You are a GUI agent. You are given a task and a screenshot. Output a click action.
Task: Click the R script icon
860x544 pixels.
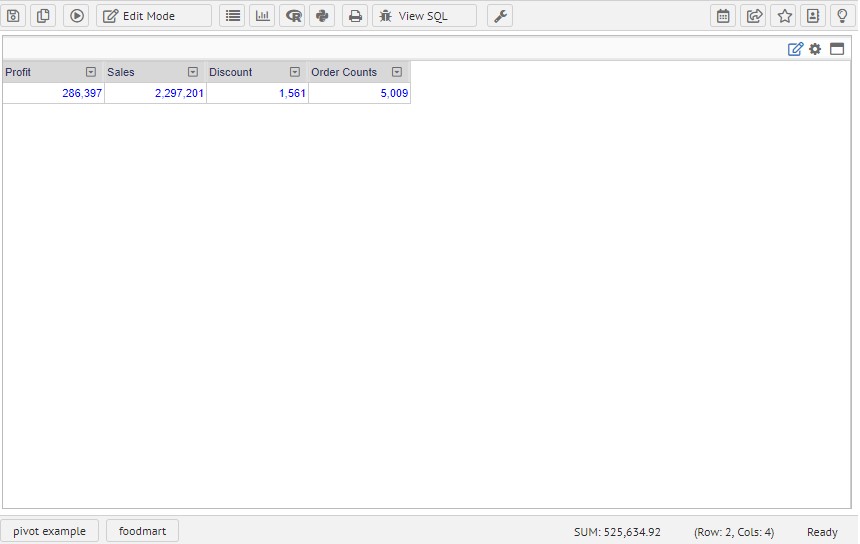tap(293, 16)
